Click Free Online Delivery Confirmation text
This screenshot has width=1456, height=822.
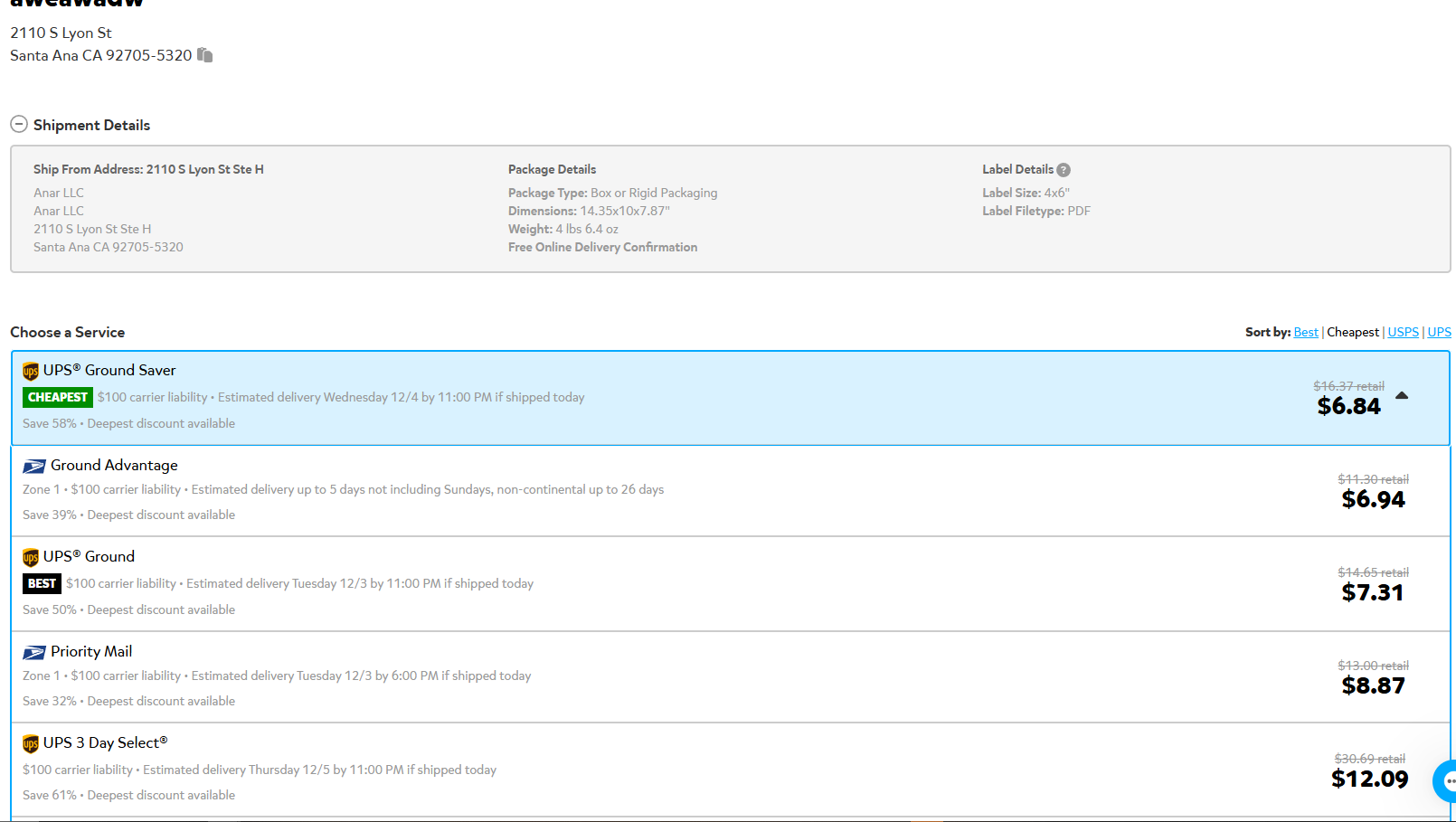[602, 247]
